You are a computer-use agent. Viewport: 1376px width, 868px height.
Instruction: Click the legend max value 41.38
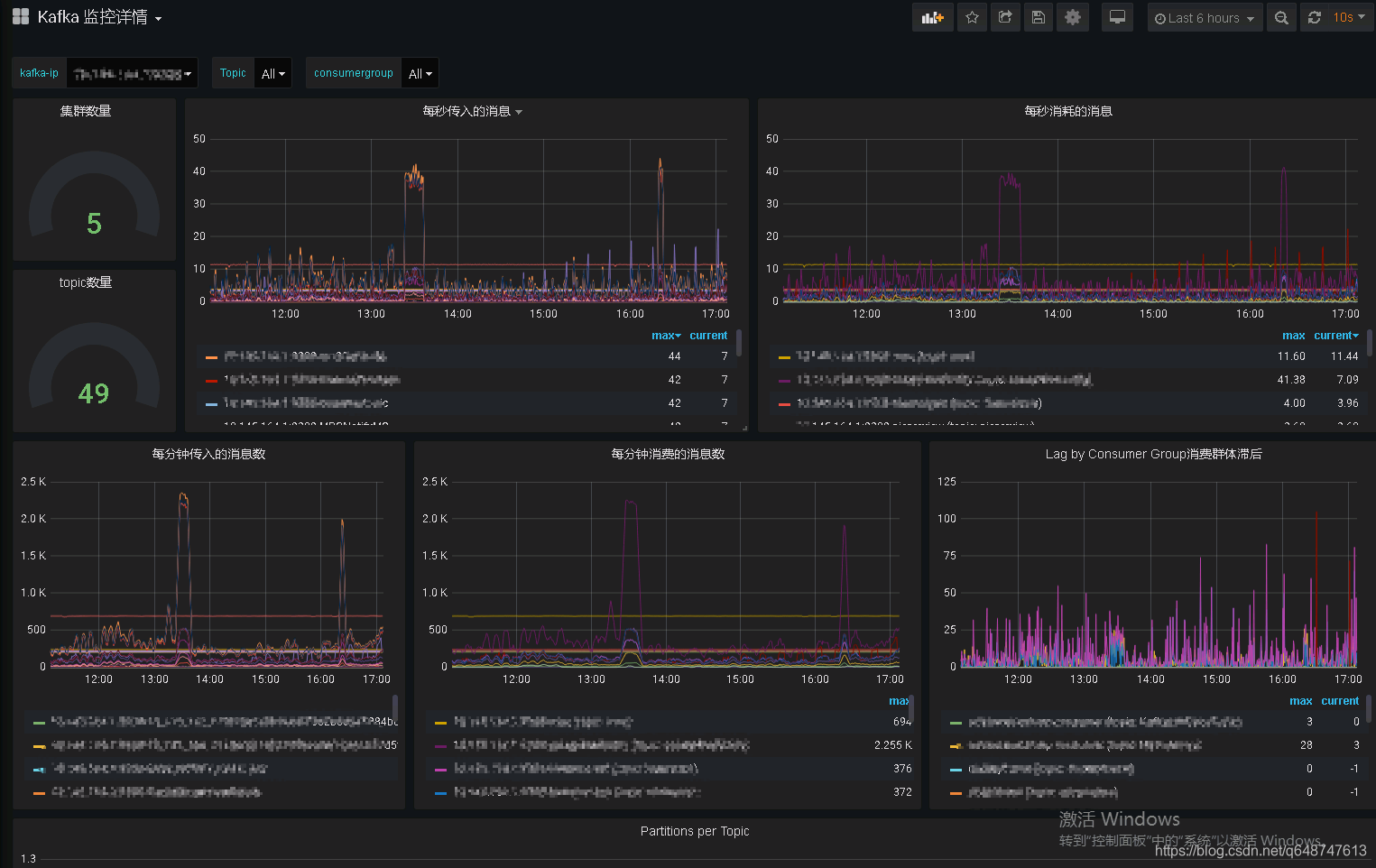[1291, 380]
